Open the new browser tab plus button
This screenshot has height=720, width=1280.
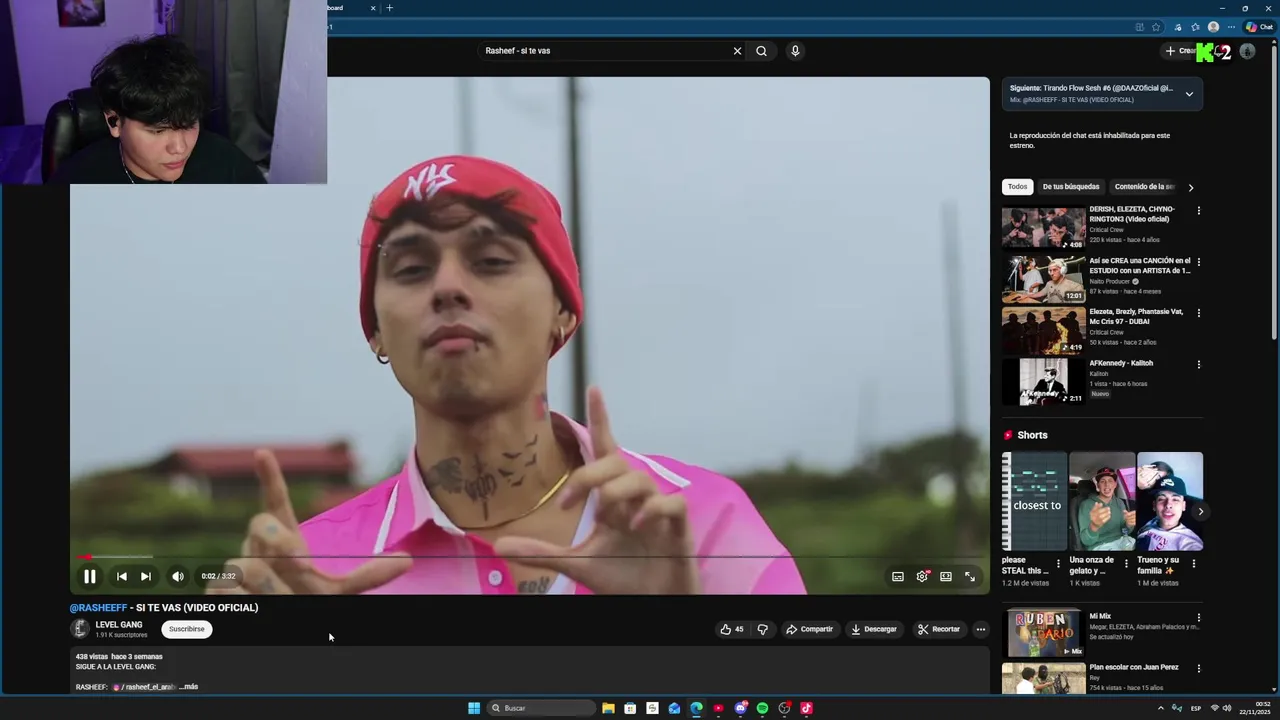click(x=390, y=8)
